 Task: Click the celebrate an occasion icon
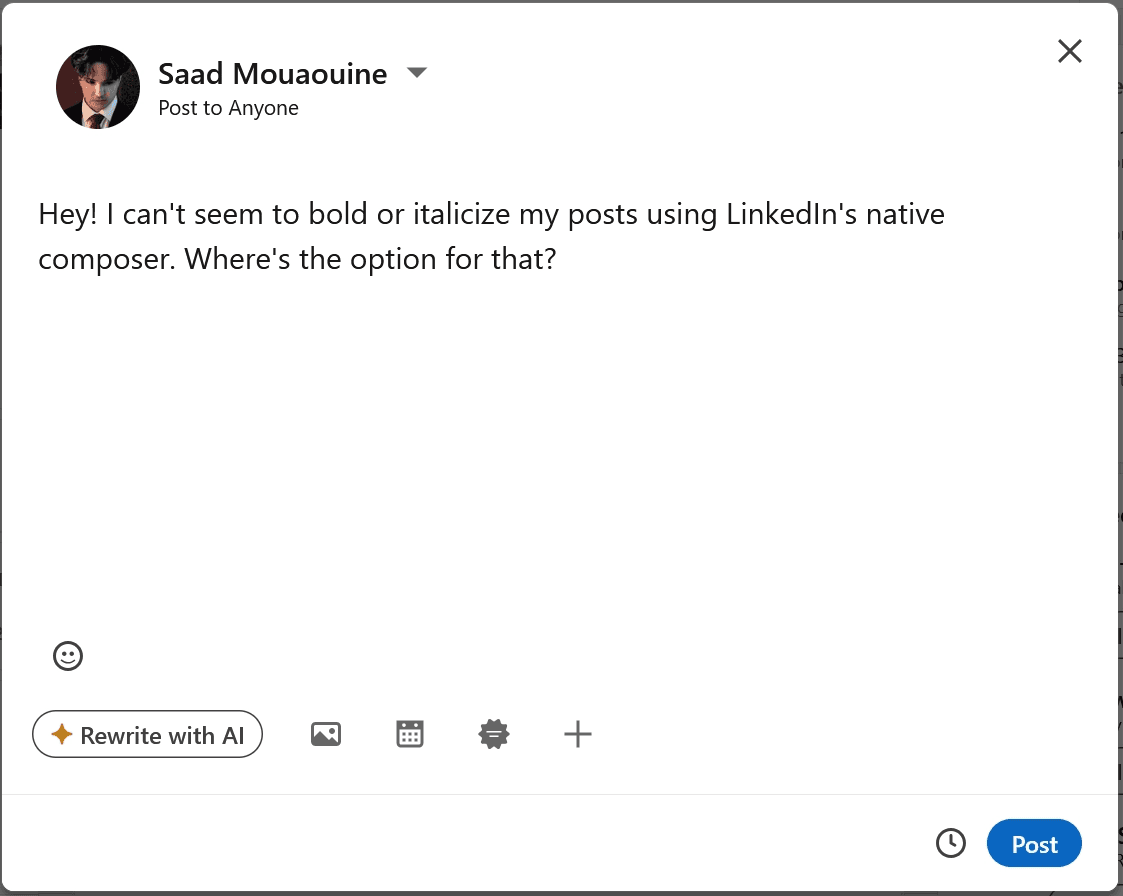click(x=493, y=733)
